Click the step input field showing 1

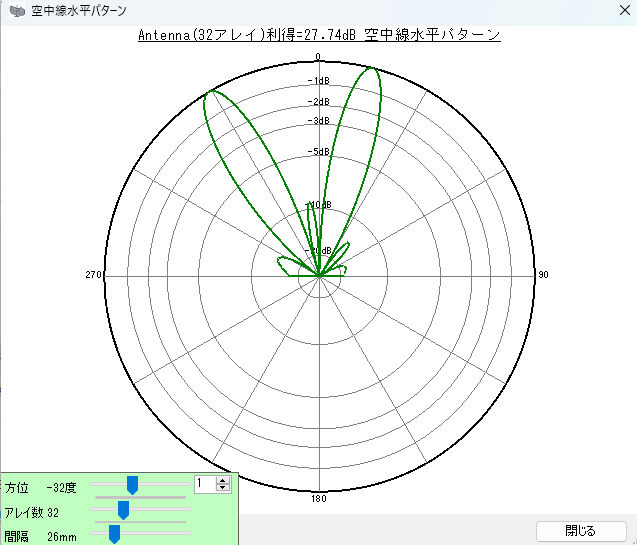(204, 484)
